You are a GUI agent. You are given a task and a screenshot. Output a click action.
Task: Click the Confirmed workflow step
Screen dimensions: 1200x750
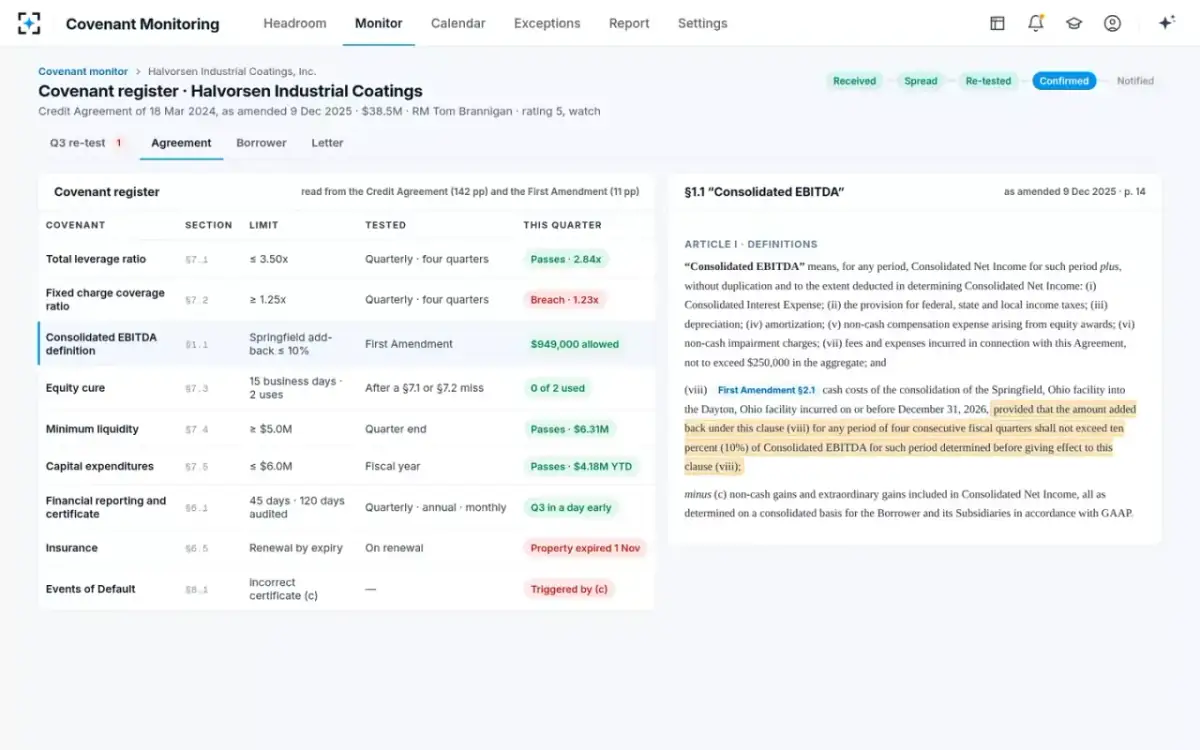coord(1064,81)
